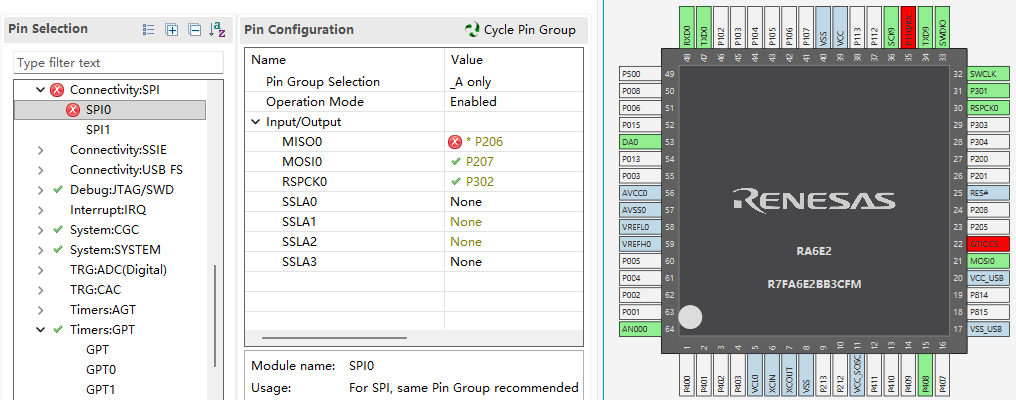Viewport: 1016px width, 400px height.
Task: Click the red error icon next to SPI0
Action: click(73, 110)
